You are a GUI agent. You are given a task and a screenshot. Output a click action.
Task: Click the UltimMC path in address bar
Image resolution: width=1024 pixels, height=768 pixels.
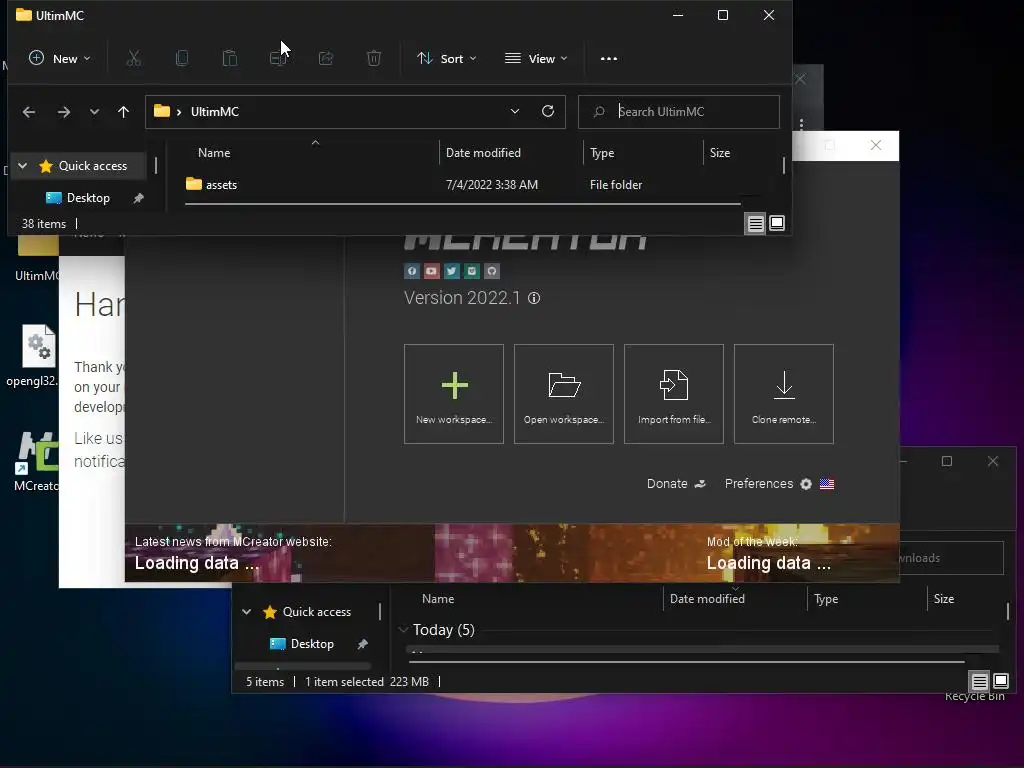pos(215,112)
